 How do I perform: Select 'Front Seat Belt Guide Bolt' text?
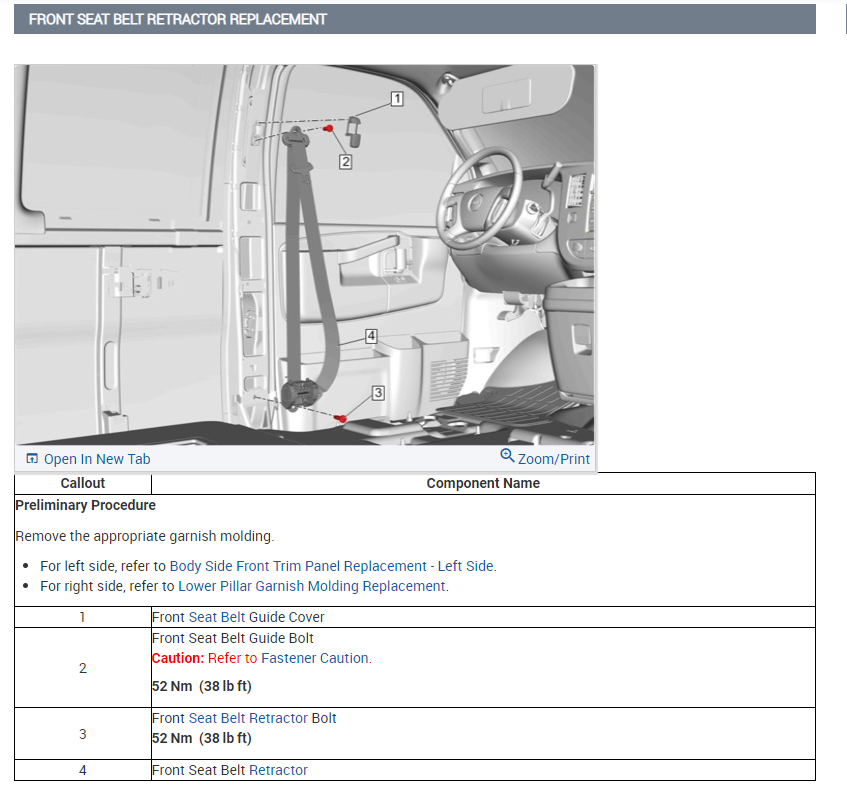pos(233,638)
